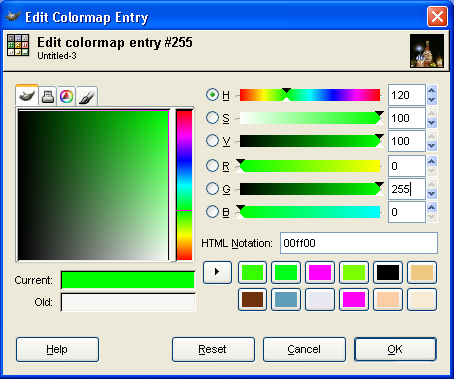The width and height of the screenshot is (454, 379).
Task: Click the Help button
Action: (57, 349)
